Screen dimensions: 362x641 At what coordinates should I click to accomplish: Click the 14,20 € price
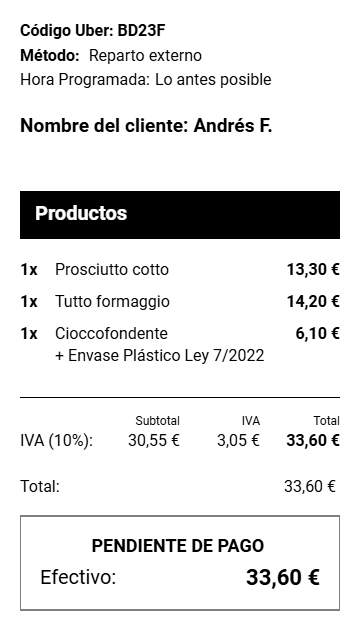313,302
